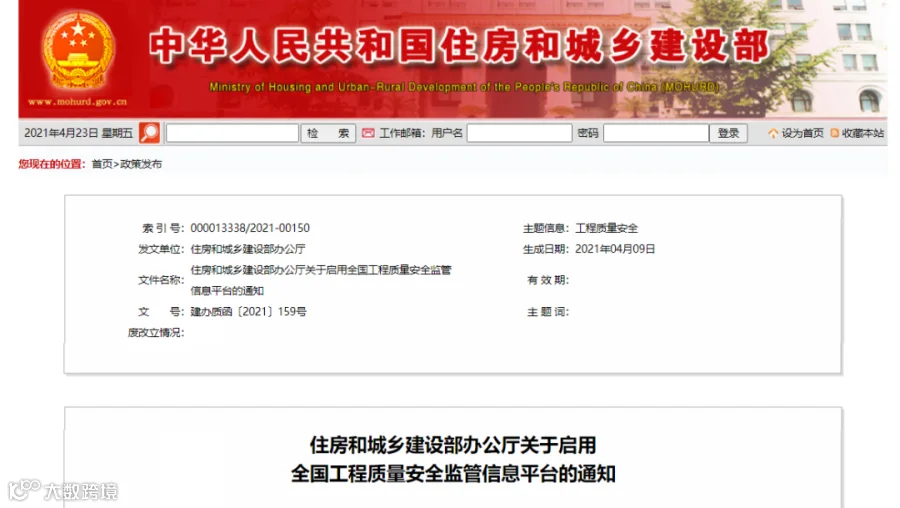
Task: Click the English ministry name subtitle
Action: tap(464, 87)
